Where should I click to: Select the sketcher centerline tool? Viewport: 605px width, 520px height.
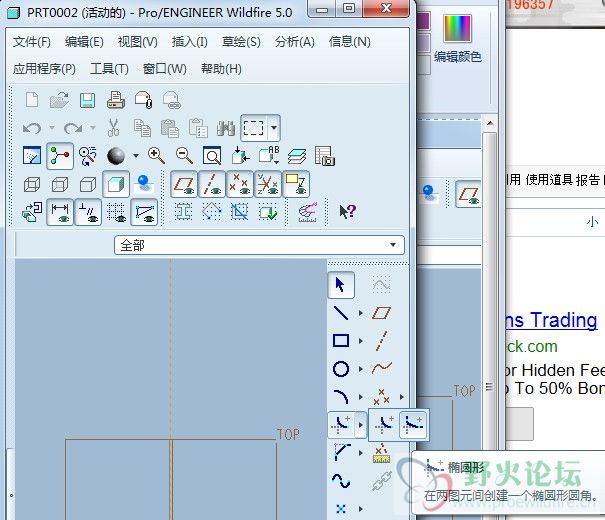click(382, 341)
